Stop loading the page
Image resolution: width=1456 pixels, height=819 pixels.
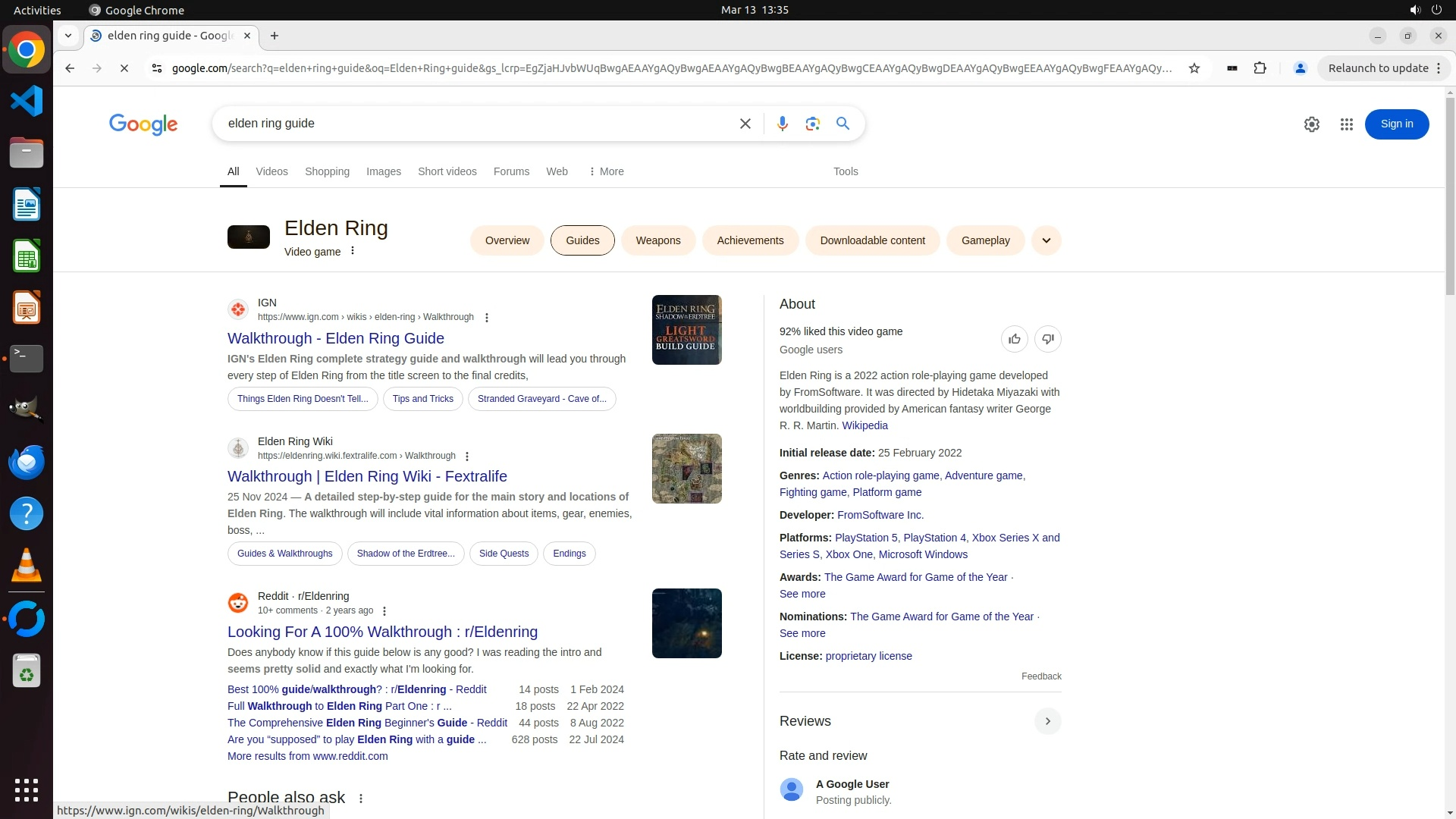(x=124, y=68)
